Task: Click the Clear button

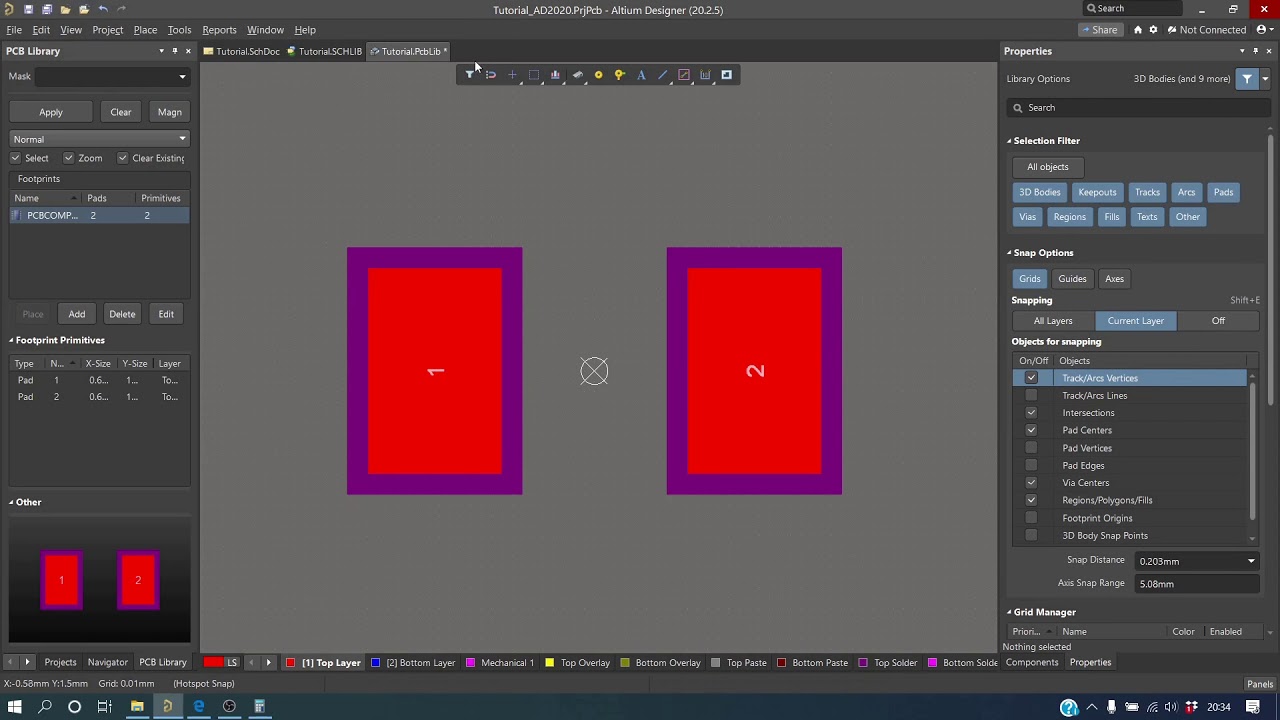Action: pos(121,112)
